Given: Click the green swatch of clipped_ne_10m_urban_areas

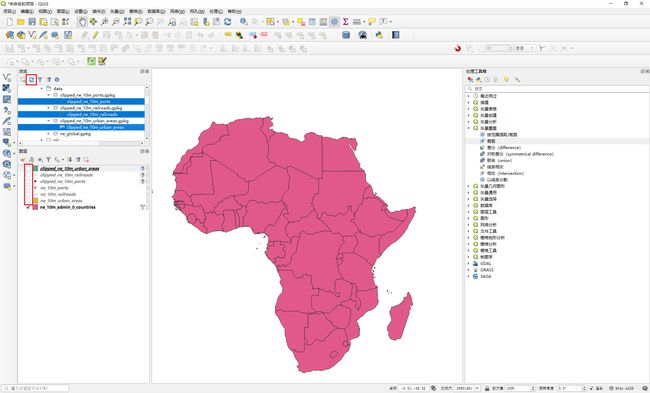Looking at the screenshot, I should (x=35, y=169).
